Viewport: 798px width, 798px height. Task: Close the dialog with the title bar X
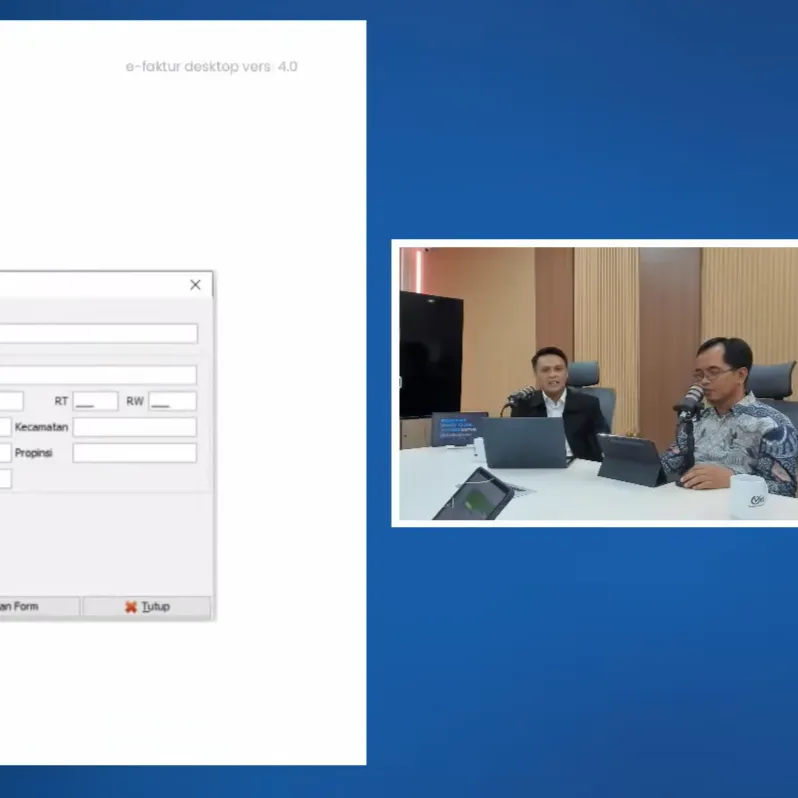point(195,285)
